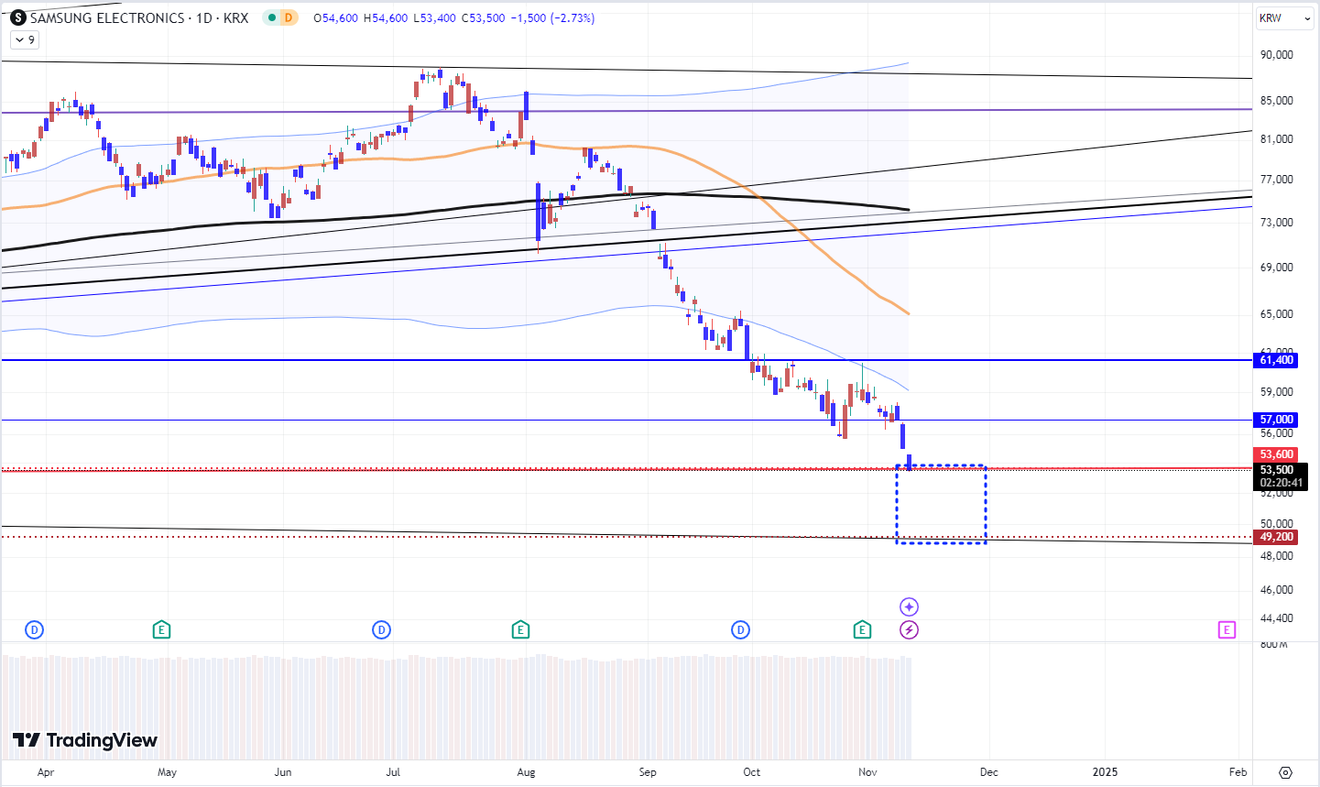This screenshot has width=1320, height=787.
Task: Click the Samsung symbol logo icon
Action: [x=17, y=18]
